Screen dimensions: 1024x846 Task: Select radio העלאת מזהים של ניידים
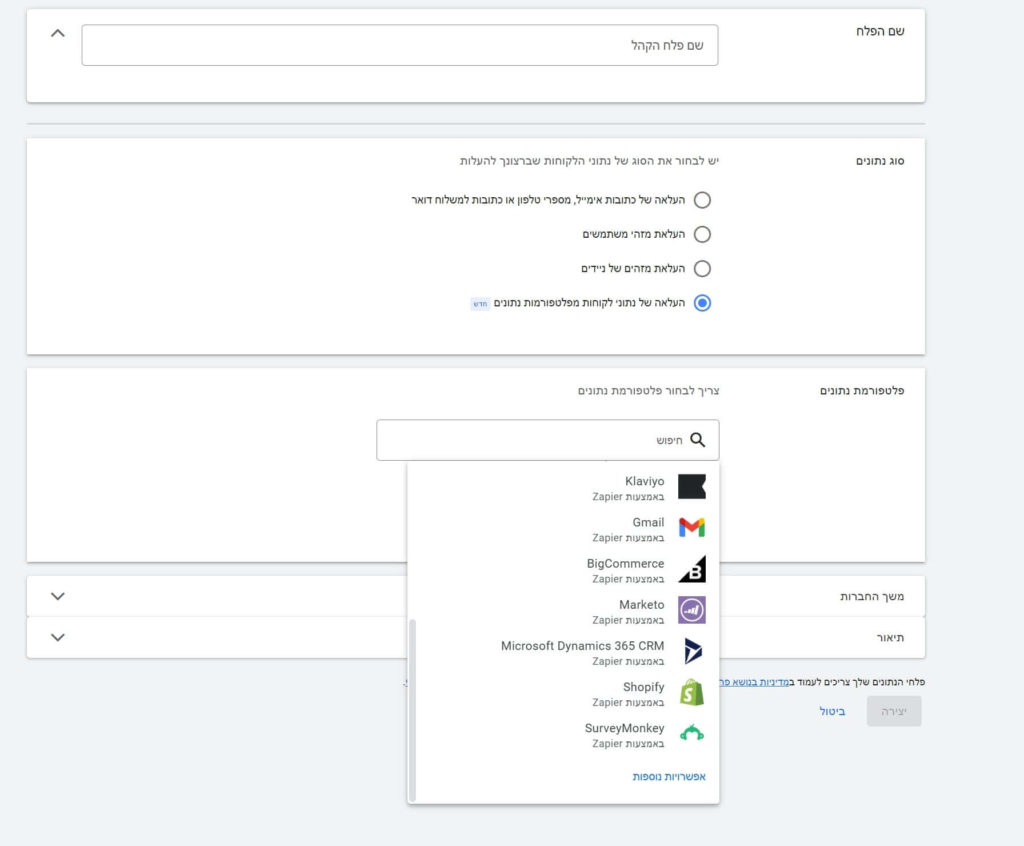pyautogui.click(x=702, y=268)
